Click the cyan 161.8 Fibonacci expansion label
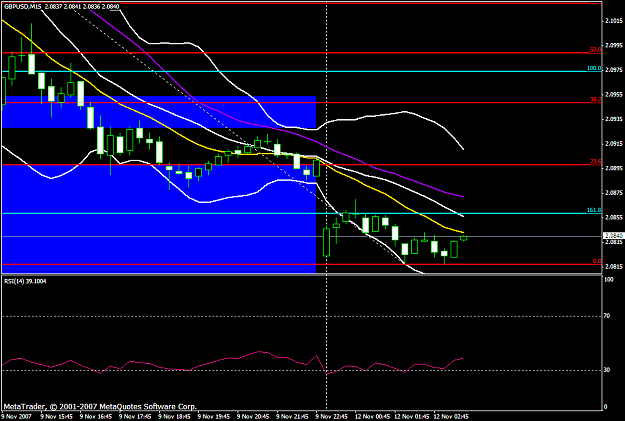625x421 pixels. click(594, 210)
